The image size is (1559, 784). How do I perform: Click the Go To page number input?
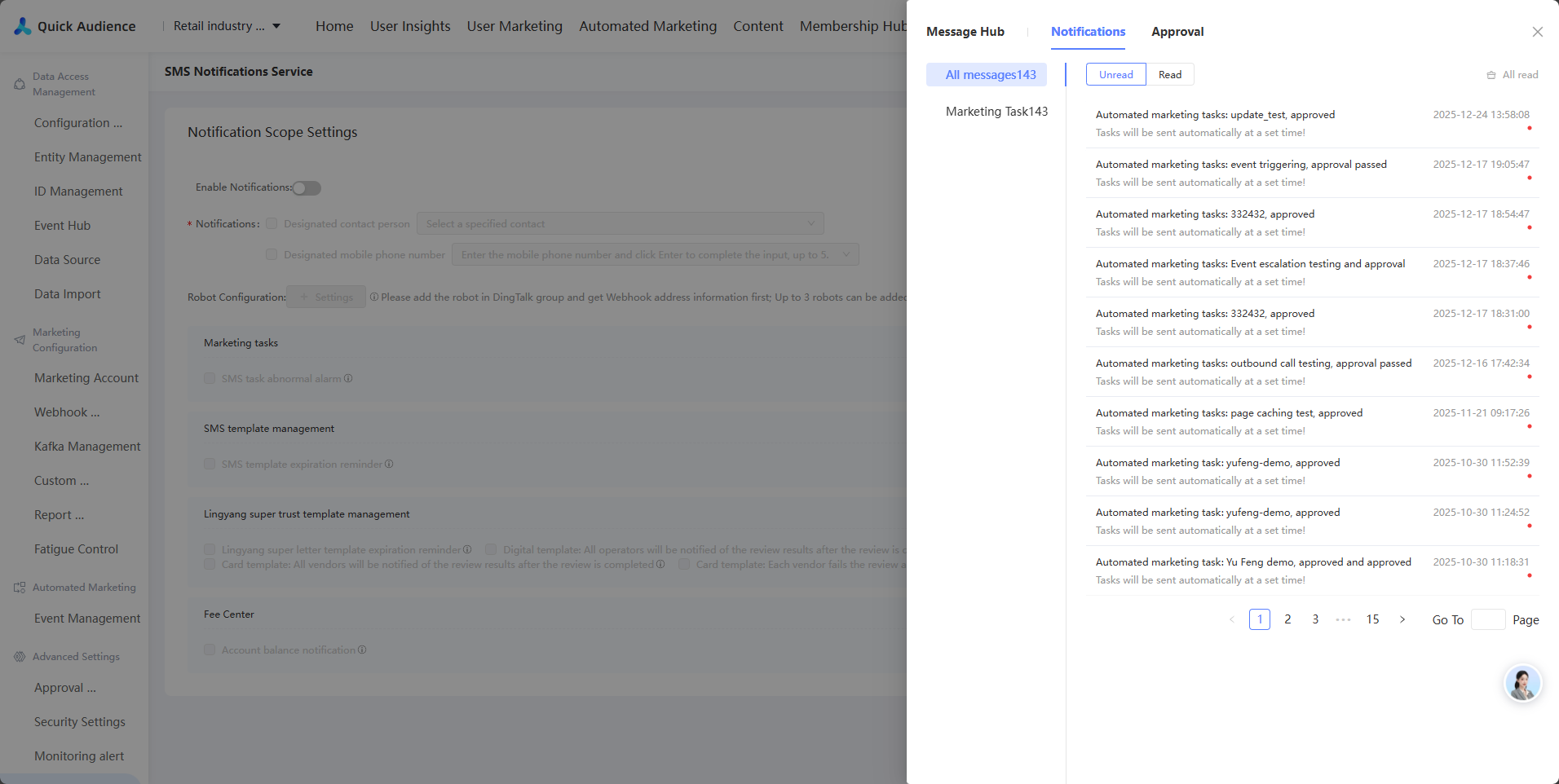pyautogui.click(x=1488, y=619)
